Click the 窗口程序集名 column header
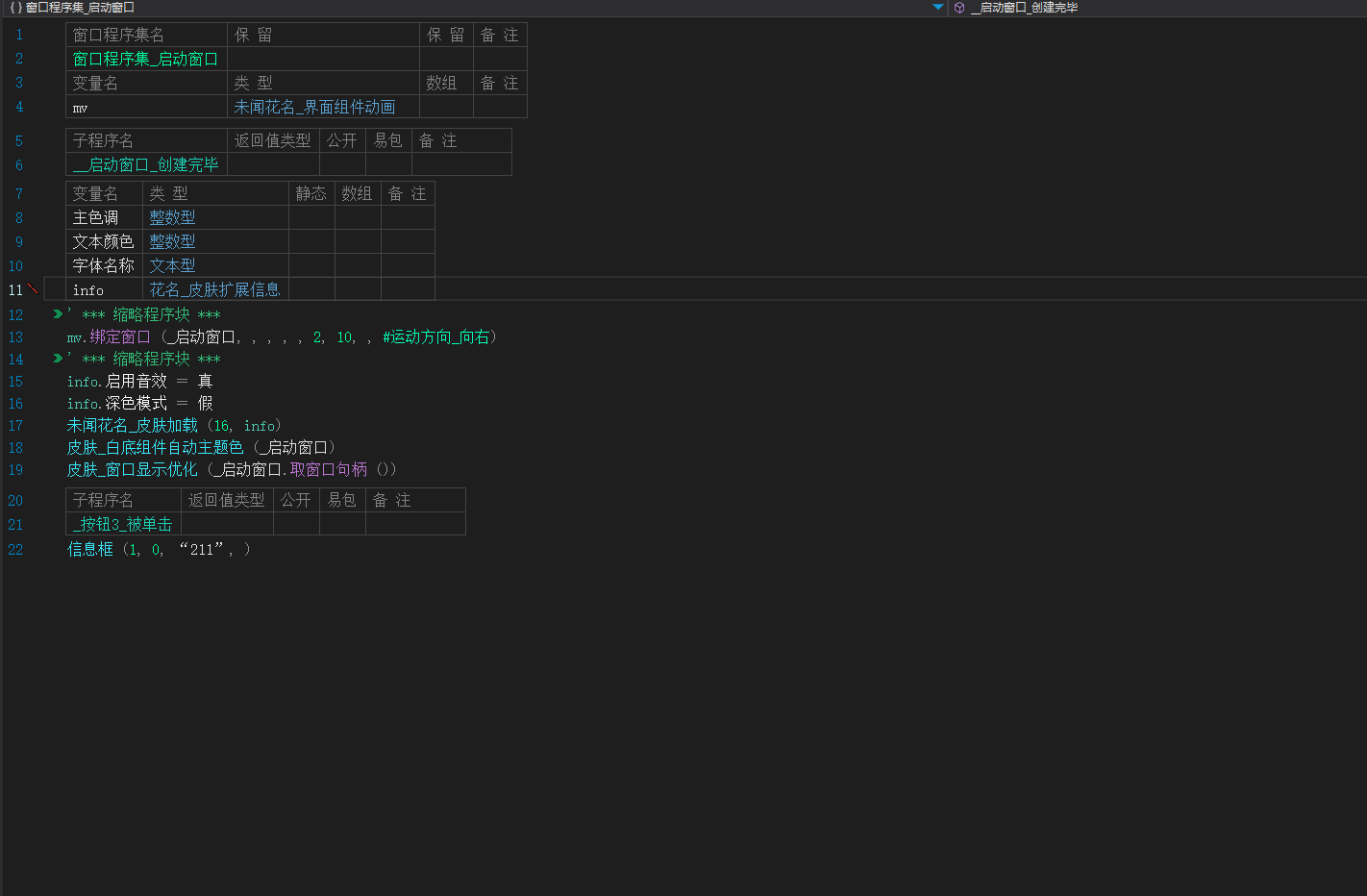The width and height of the screenshot is (1367, 896). 146,35
